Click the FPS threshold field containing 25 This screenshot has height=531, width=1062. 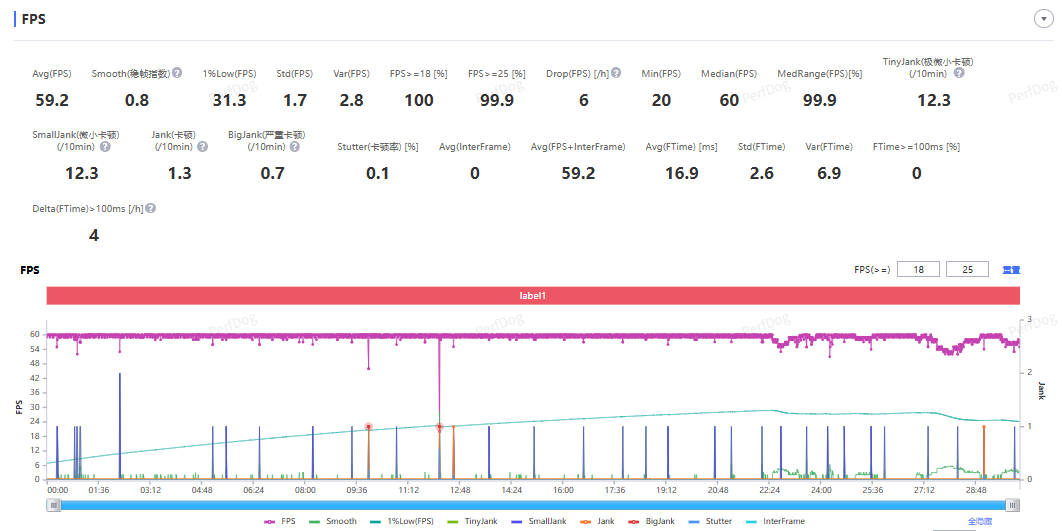tap(968, 270)
